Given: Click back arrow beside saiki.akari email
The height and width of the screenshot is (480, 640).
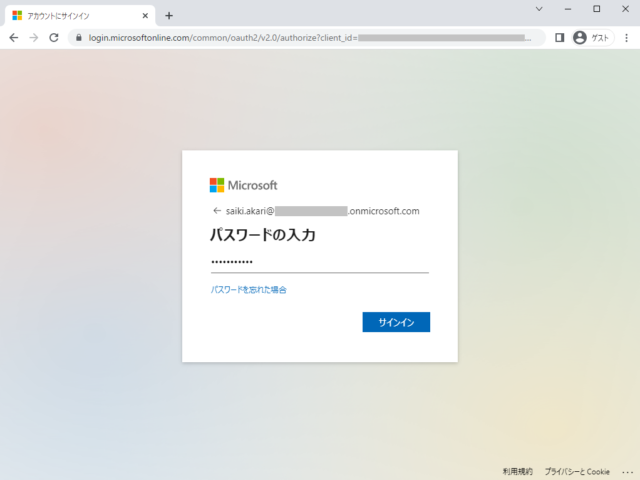Looking at the screenshot, I should pos(217,211).
